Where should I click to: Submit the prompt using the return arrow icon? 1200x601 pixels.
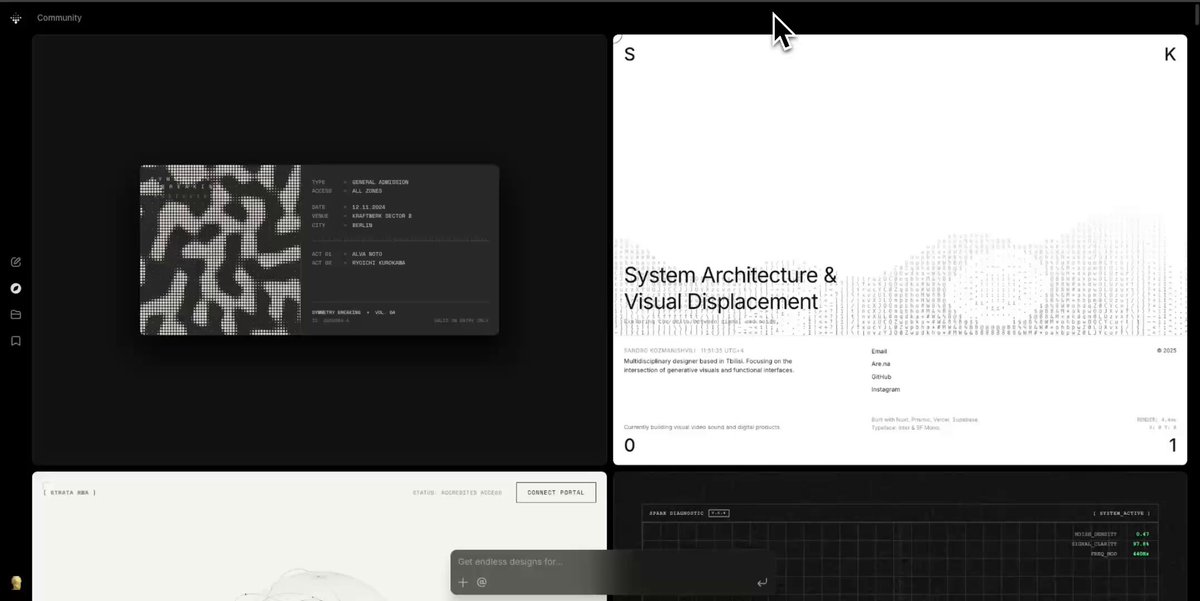tap(761, 581)
